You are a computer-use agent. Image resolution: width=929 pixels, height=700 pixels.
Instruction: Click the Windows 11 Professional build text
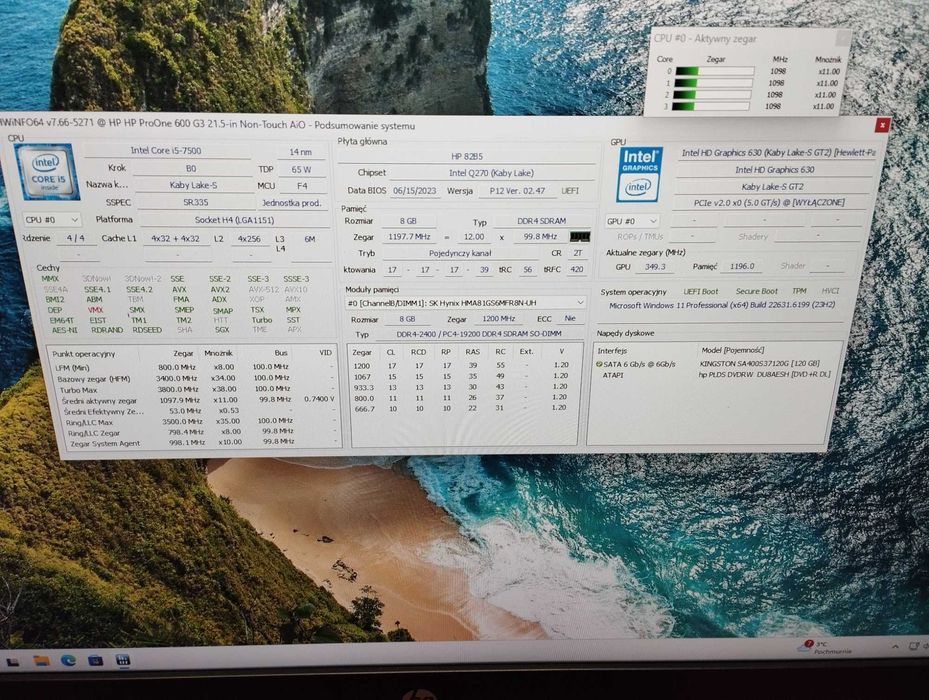[x=722, y=305]
